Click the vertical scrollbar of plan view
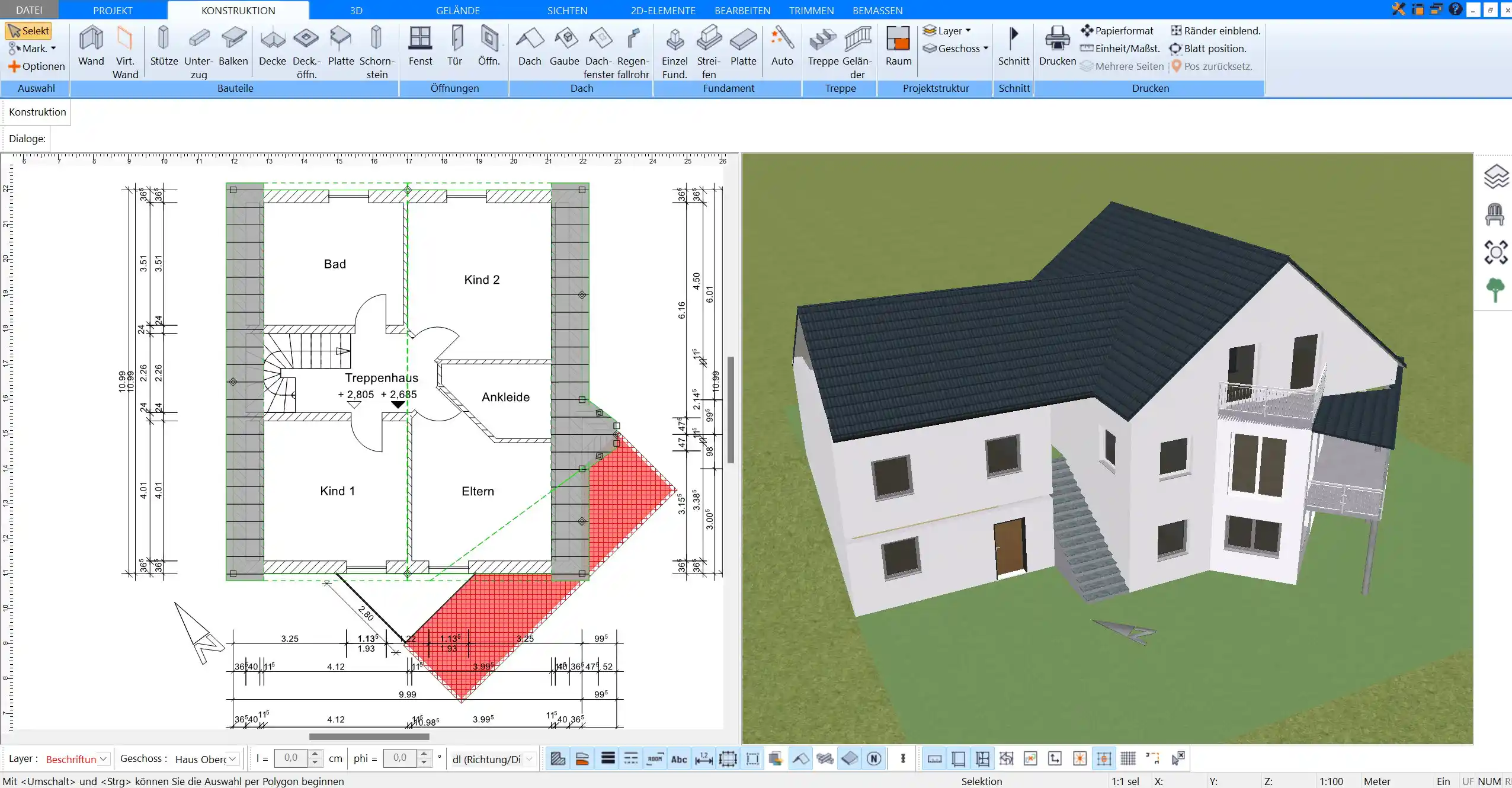The height and width of the screenshot is (788, 1512). [731, 409]
